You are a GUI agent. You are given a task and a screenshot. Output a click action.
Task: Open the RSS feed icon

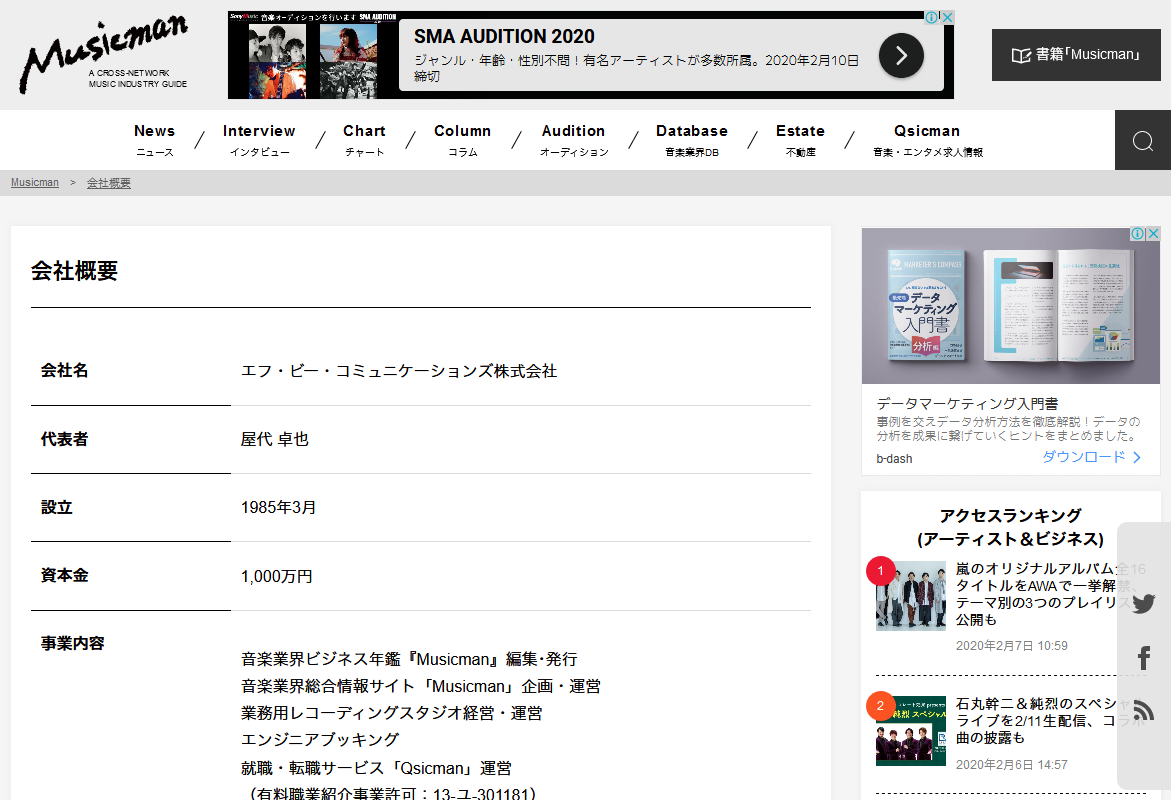(1143, 711)
